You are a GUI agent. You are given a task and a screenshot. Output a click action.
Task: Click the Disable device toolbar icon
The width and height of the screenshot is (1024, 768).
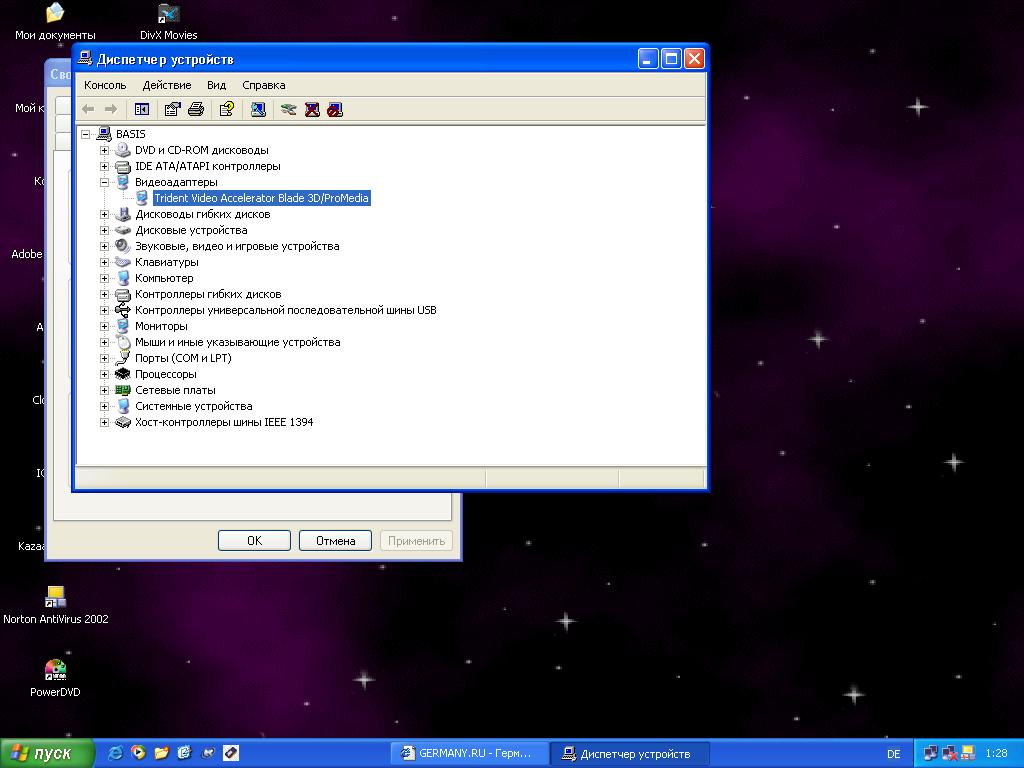[x=335, y=110]
